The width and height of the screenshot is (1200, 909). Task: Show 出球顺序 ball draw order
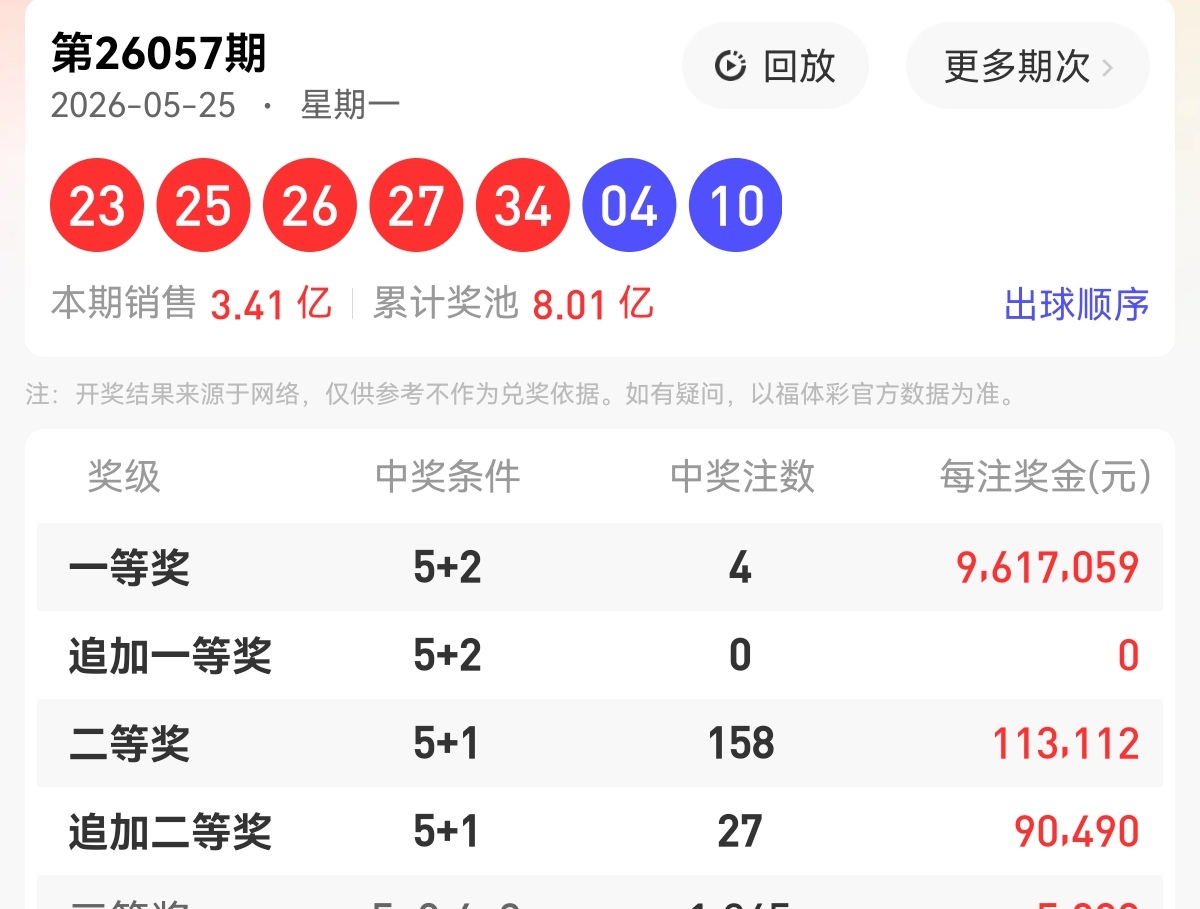click(x=1076, y=304)
